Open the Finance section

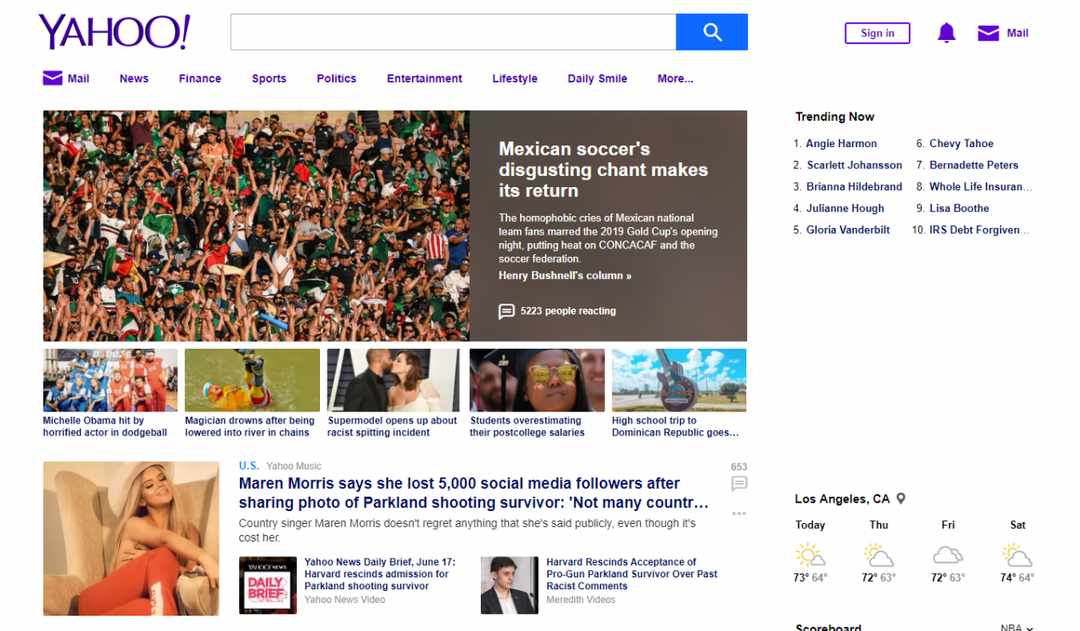[200, 79]
